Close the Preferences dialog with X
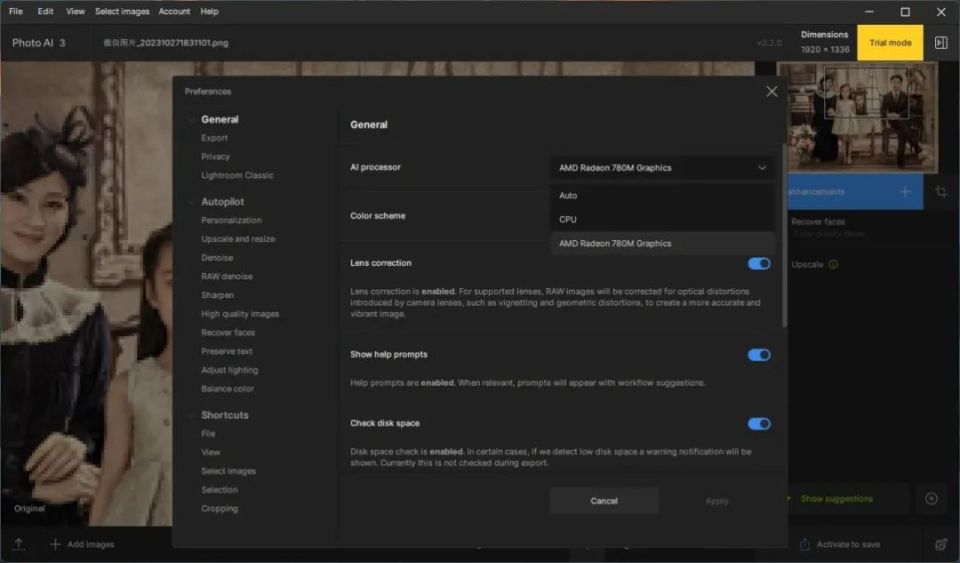 pyautogui.click(x=771, y=91)
